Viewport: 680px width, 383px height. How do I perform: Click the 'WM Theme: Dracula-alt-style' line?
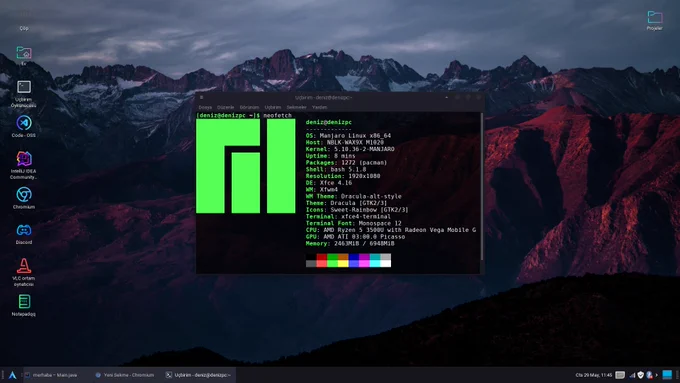[353, 196]
